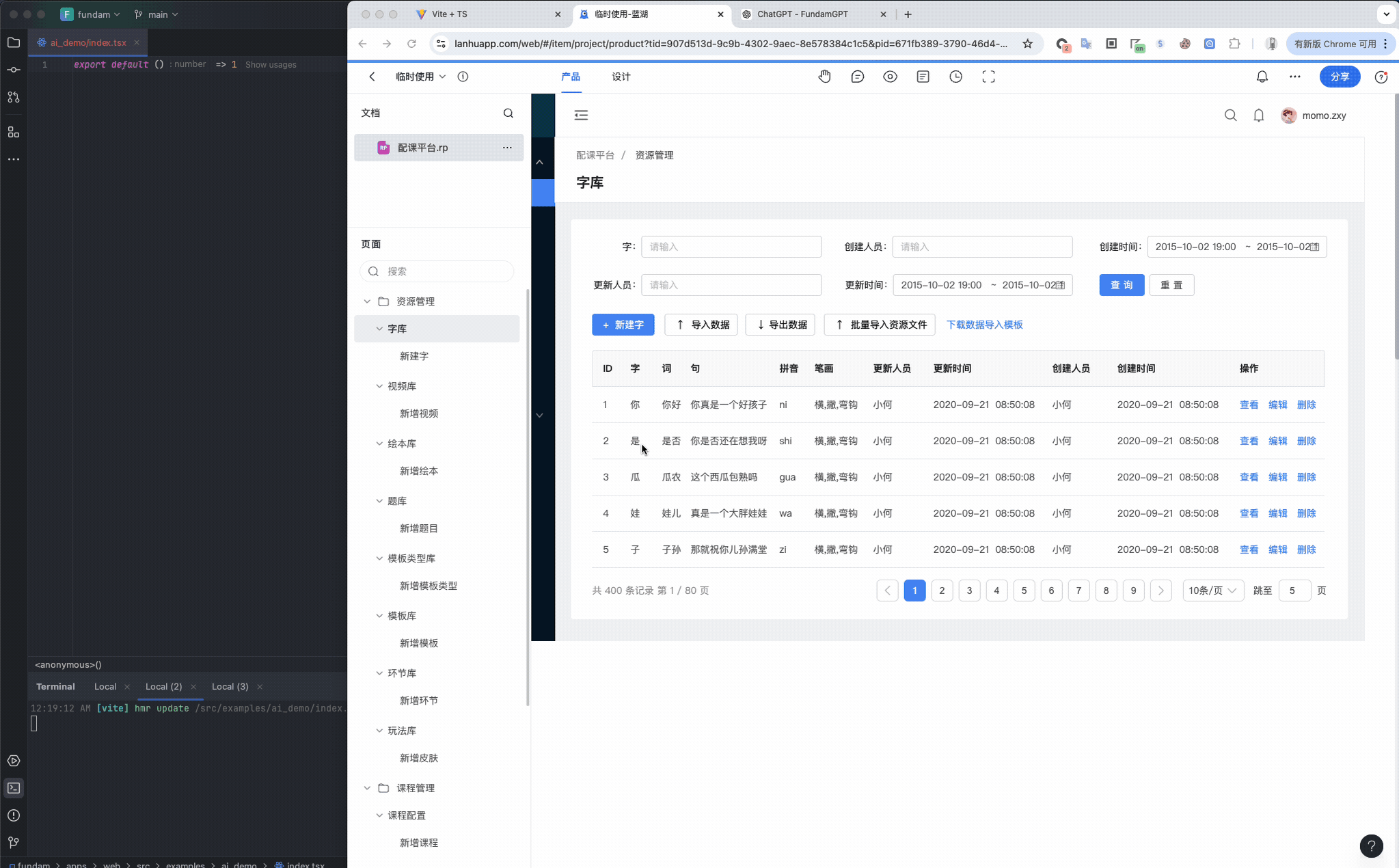
Task: Open the 临时使用 project dropdown
Action: pos(418,77)
